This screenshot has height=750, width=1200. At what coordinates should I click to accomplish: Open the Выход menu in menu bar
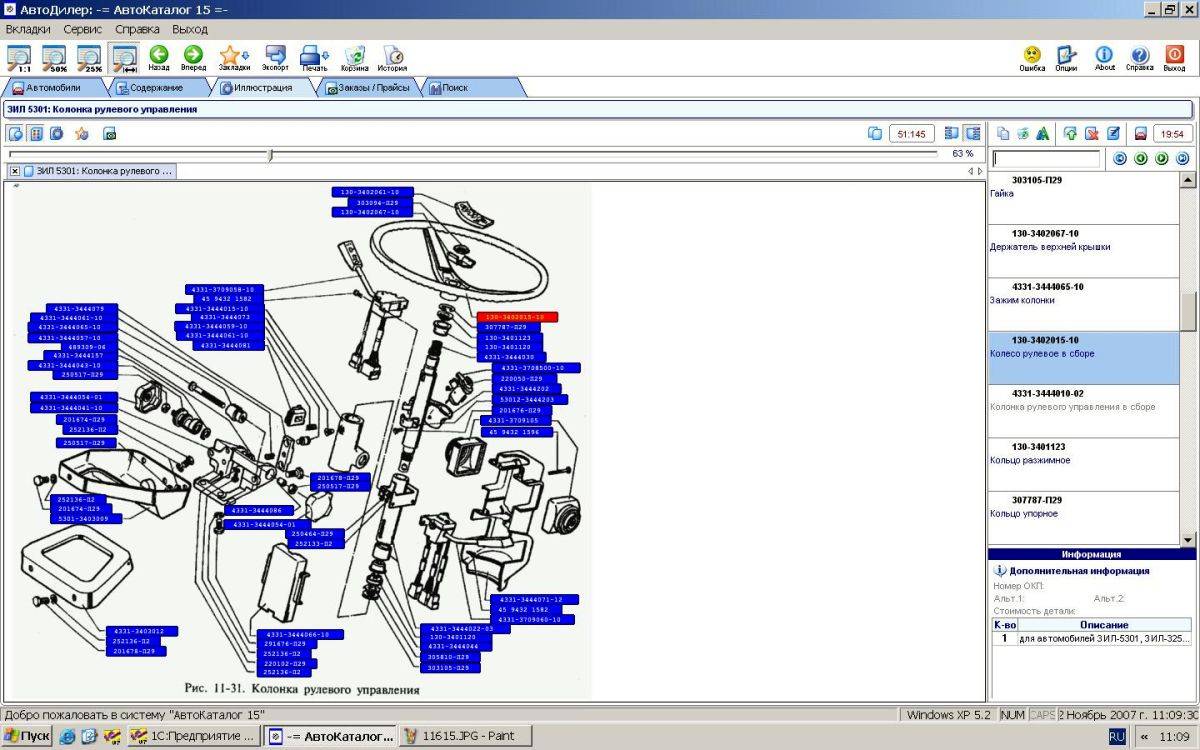tap(190, 30)
